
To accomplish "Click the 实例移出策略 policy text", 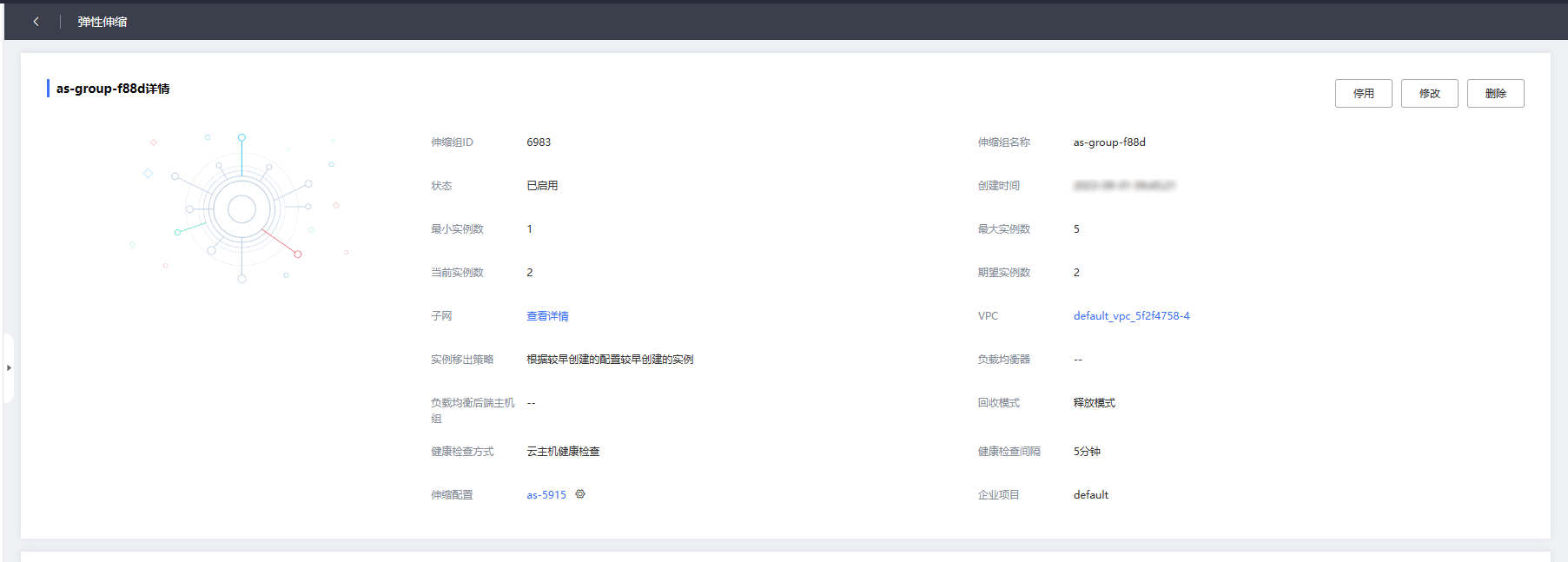I will (610, 360).
